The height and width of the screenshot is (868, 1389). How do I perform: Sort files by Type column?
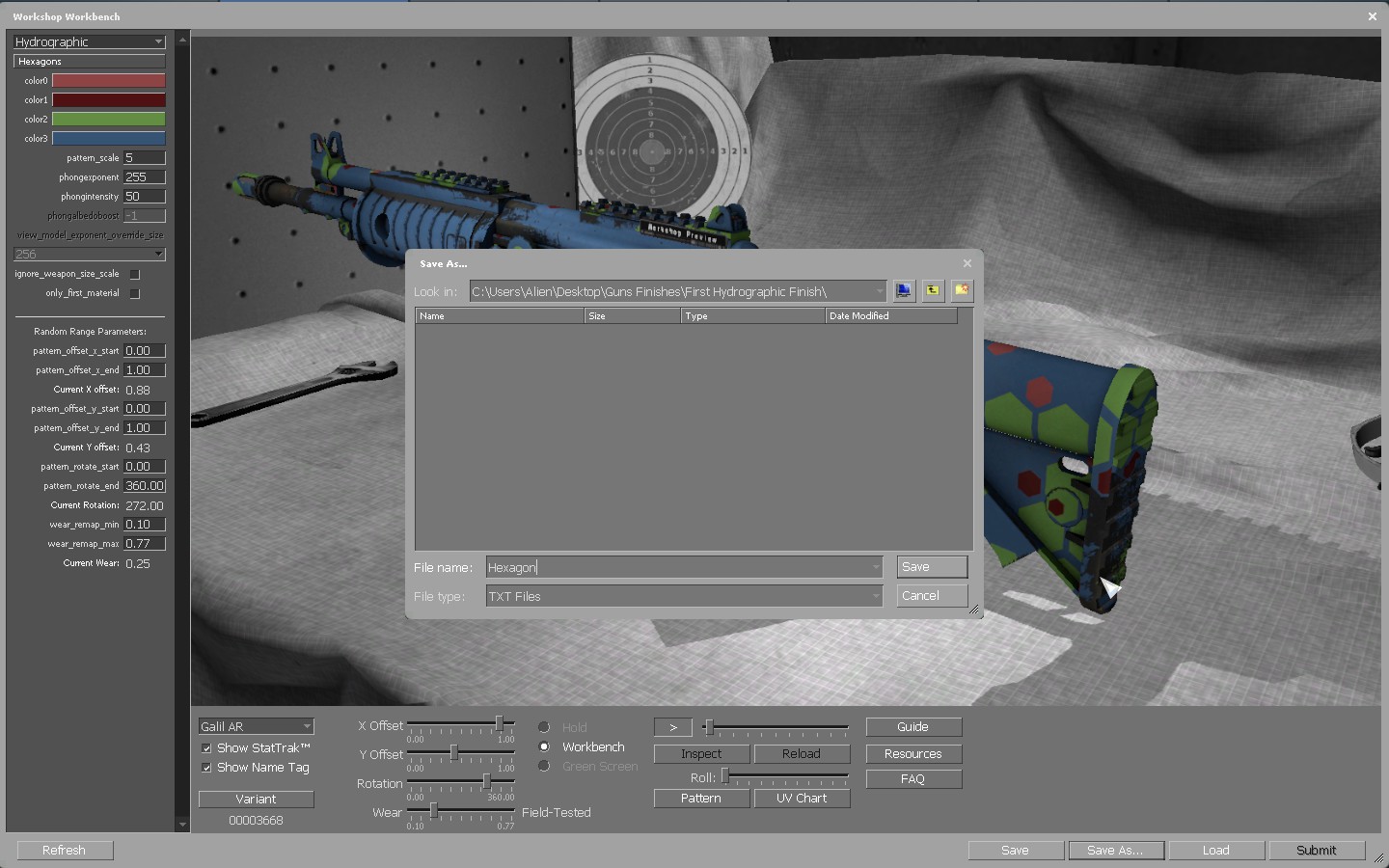(x=753, y=315)
